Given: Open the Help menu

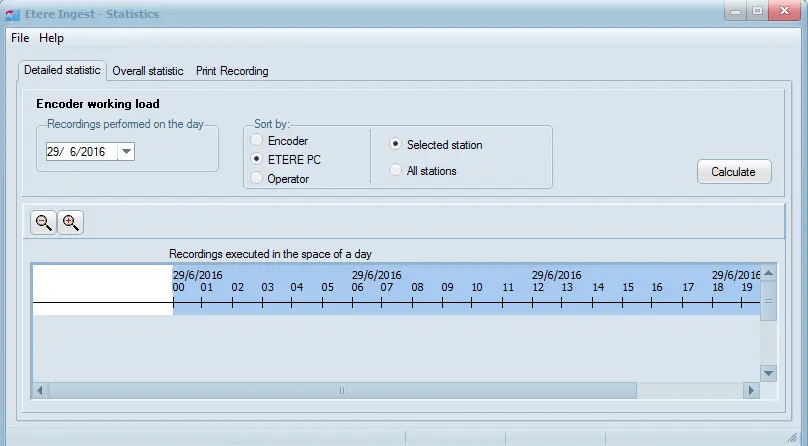Looking at the screenshot, I should coord(51,38).
